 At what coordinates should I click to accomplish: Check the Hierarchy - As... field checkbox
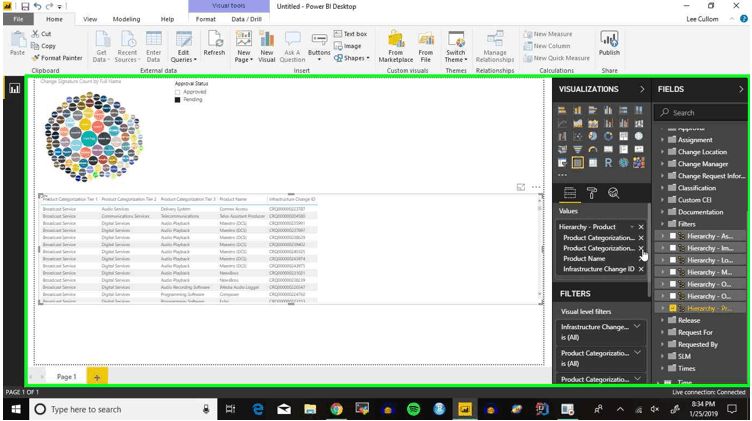coord(672,236)
